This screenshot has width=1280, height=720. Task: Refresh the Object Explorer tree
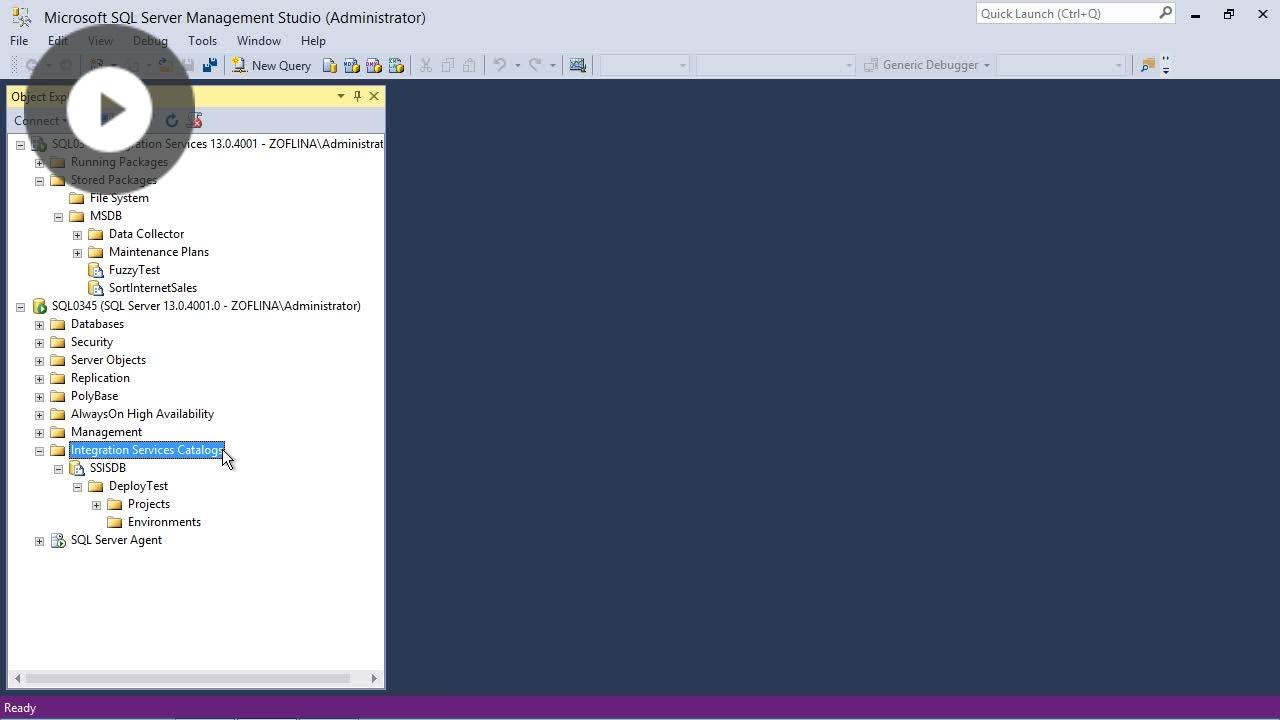coord(171,120)
